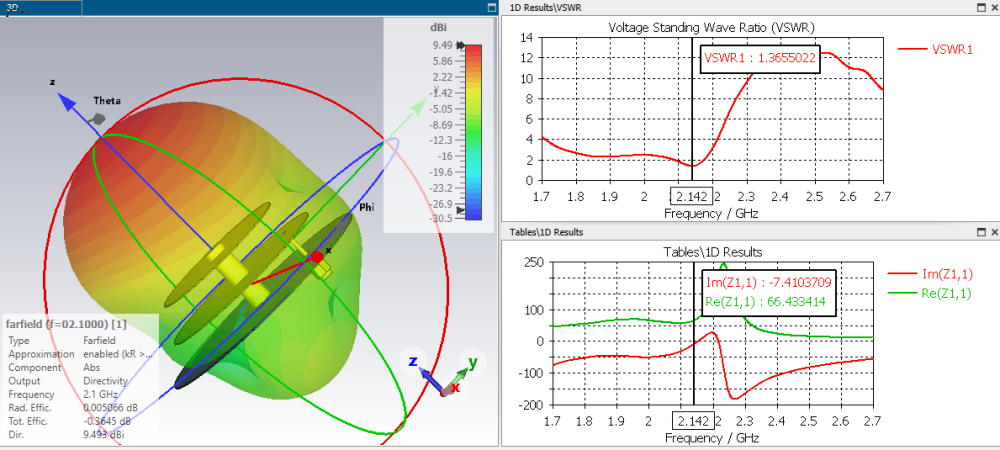Image resolution: width=1000 pixels, height=450 pixels.
Task: Maximize the Tables\1D Results window
Action: point(982,232)
